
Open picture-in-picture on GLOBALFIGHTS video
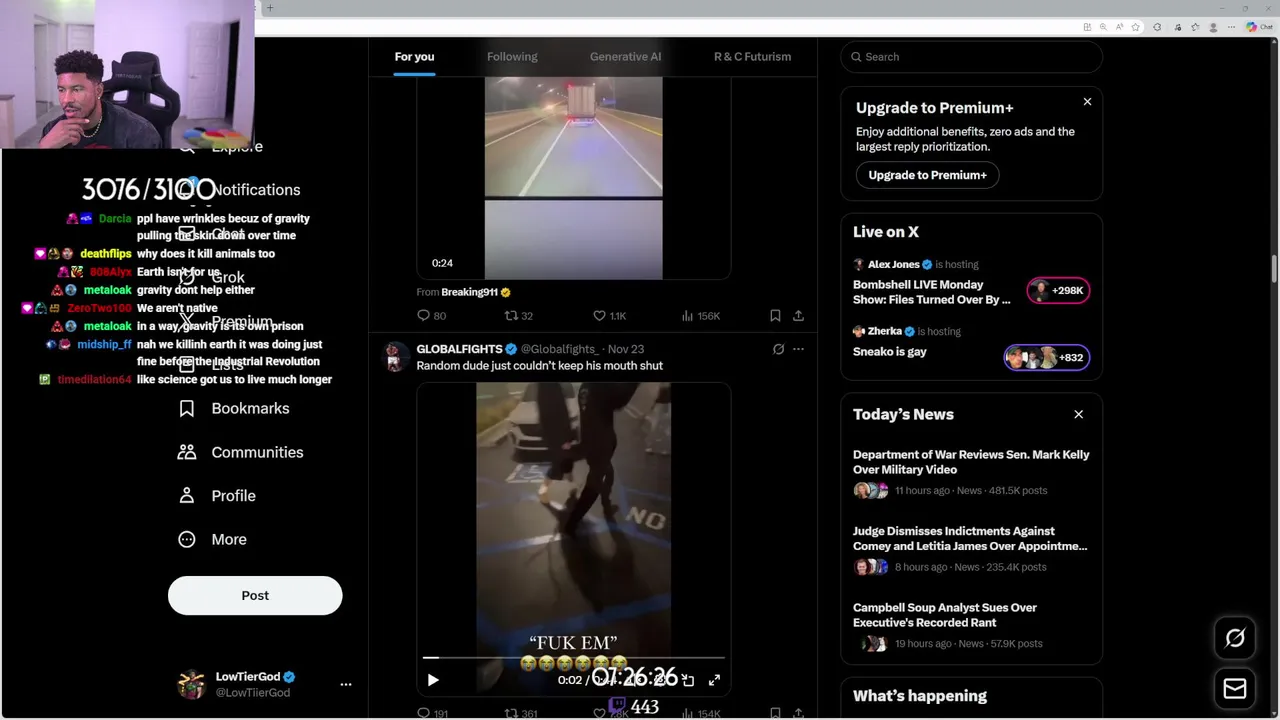click(x=688, y=680)
